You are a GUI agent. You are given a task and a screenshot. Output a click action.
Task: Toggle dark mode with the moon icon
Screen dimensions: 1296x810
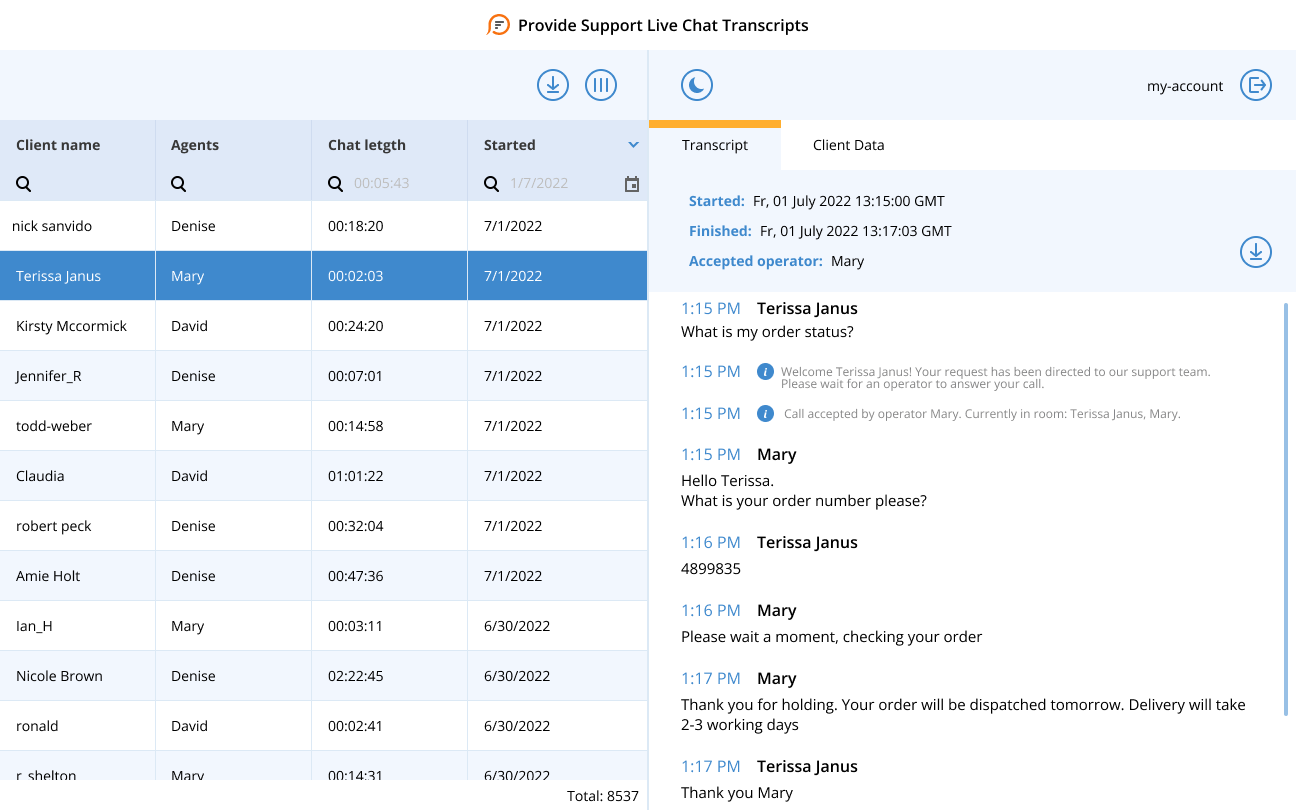pyautogui.click(x=696, y=85)
